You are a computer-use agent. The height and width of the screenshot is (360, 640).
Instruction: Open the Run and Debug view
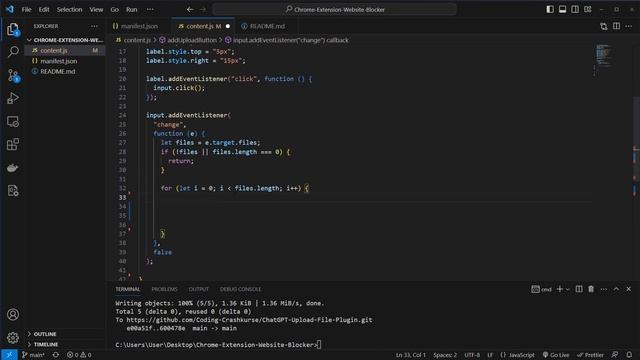[x=13, y=98]
